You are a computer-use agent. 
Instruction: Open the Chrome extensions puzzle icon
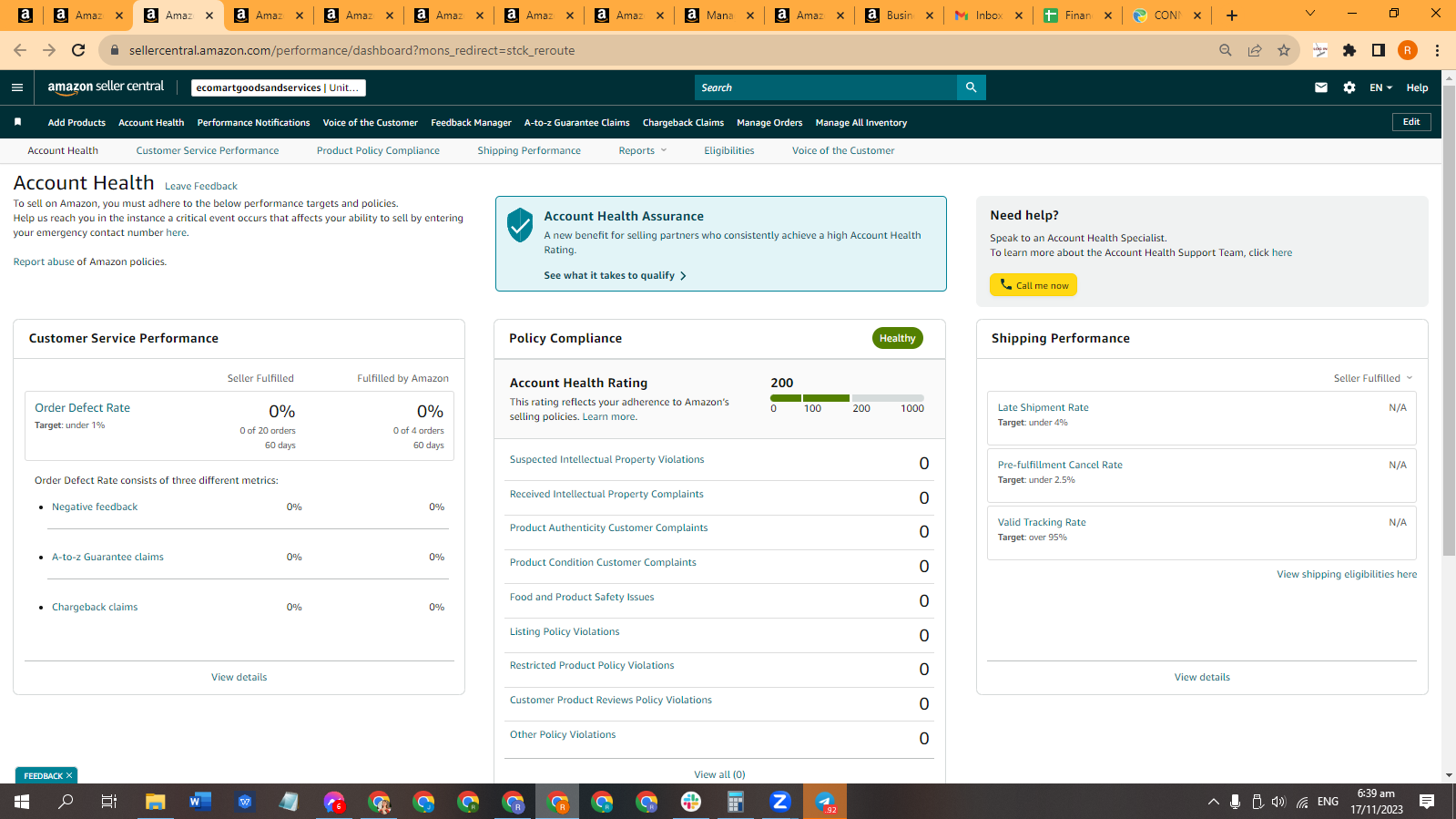click(x=1349, y=50)
